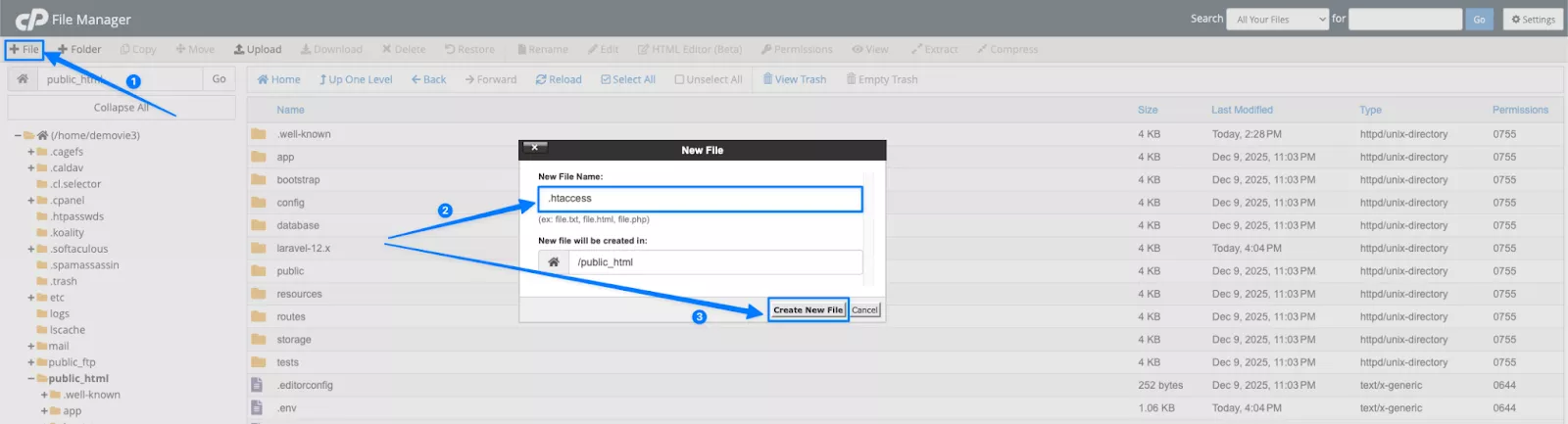
Task: Sort files by Last Modified column
Action: click(1242, 110)
